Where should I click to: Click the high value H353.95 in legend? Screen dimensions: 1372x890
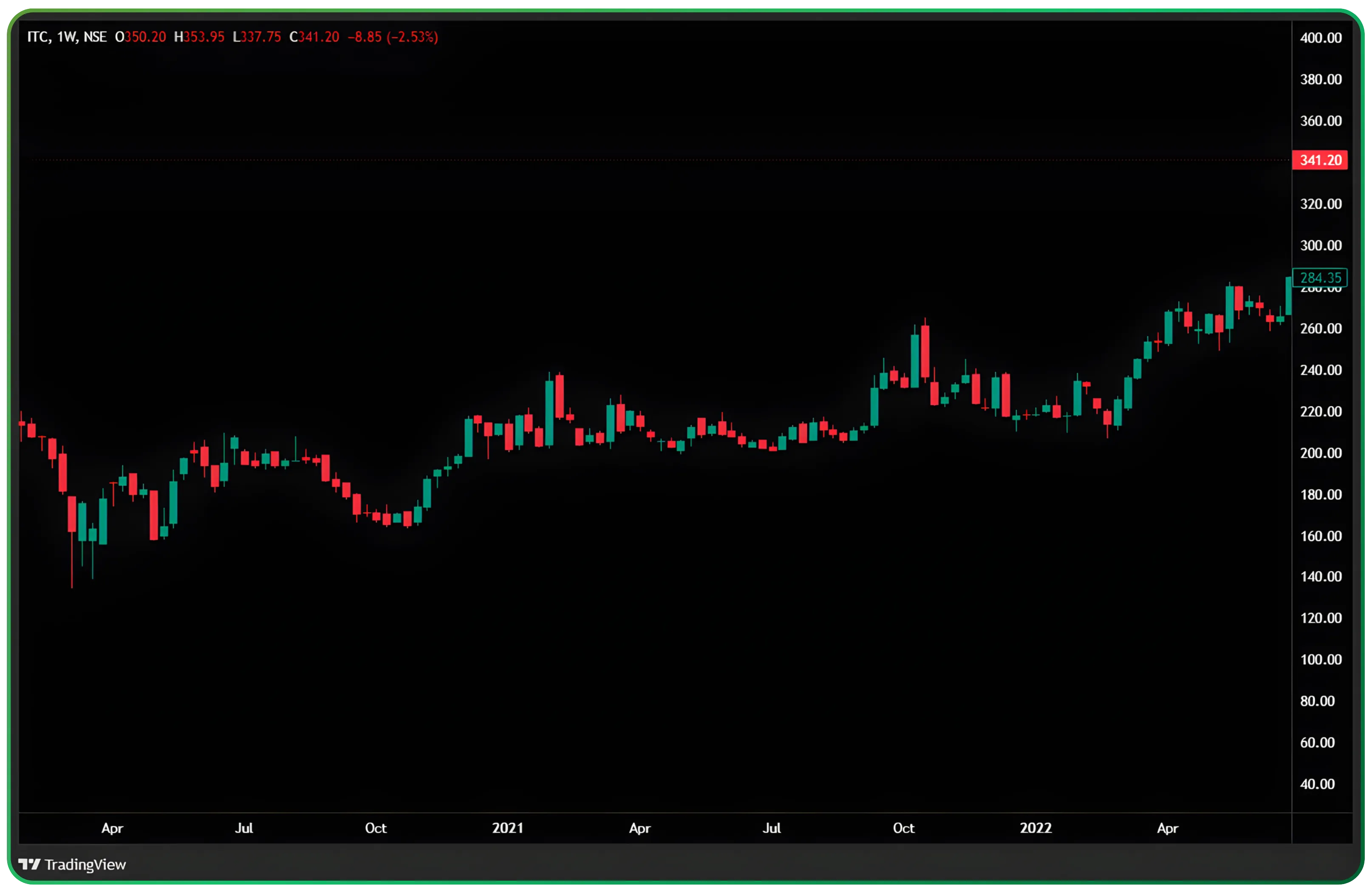199,36
